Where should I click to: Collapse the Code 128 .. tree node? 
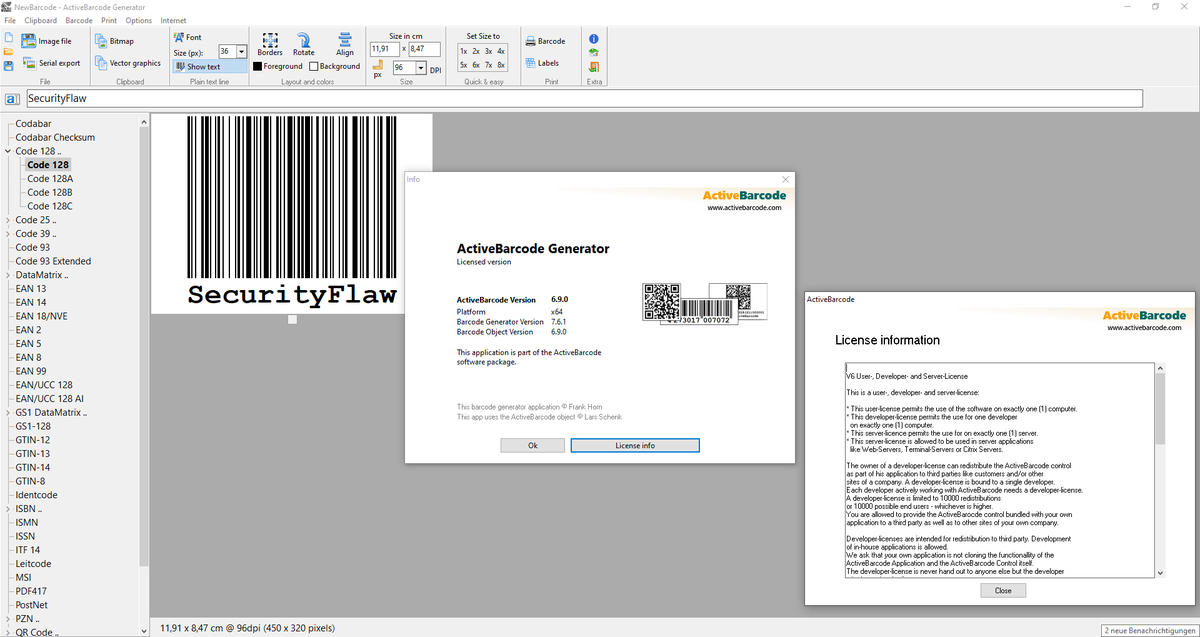click(x=8, y=151)
